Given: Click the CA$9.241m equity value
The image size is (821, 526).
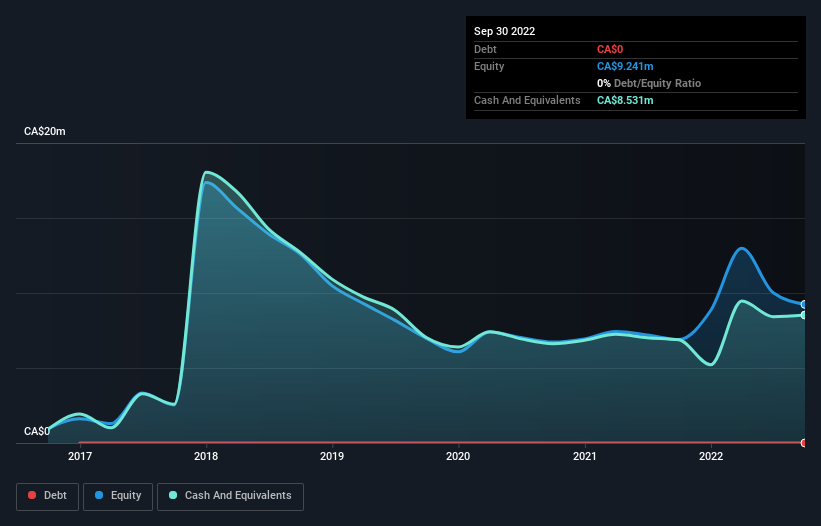Looking at the screenshot, I should [x=625, y=66].
